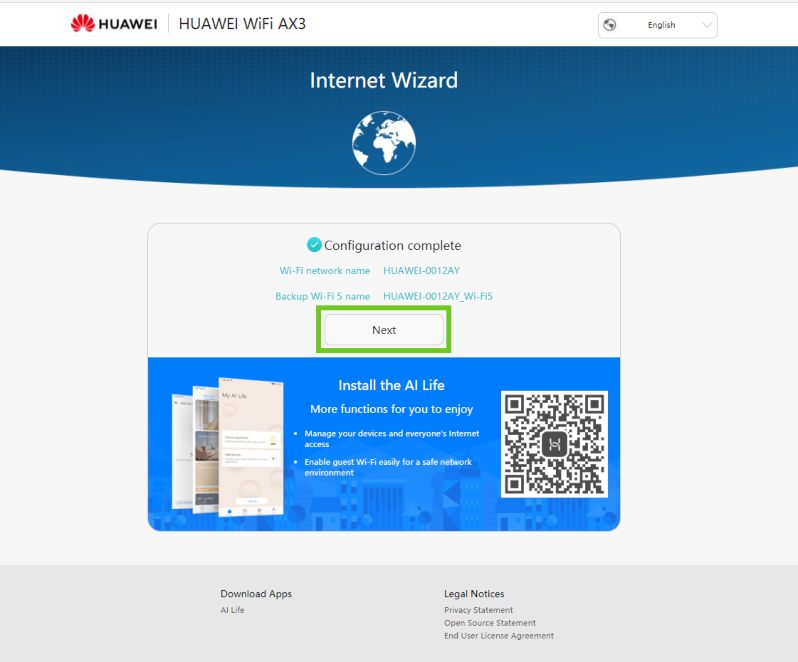Select the HUAWEI-0012AY network name text
This screenshot has height=662, width=798.
point(421,271)
